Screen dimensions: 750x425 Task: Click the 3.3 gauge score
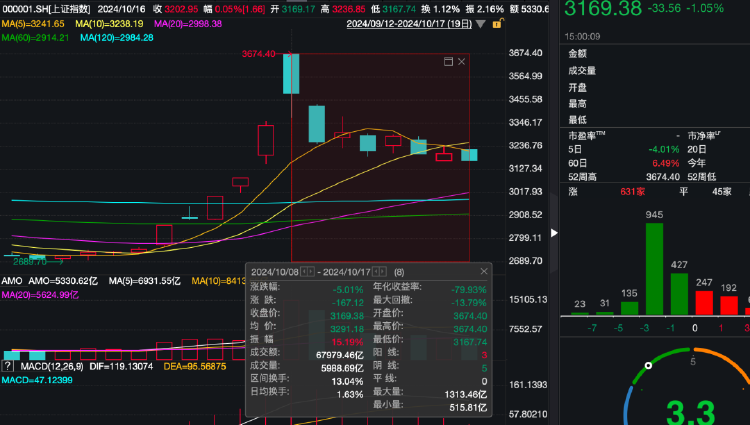690,412
